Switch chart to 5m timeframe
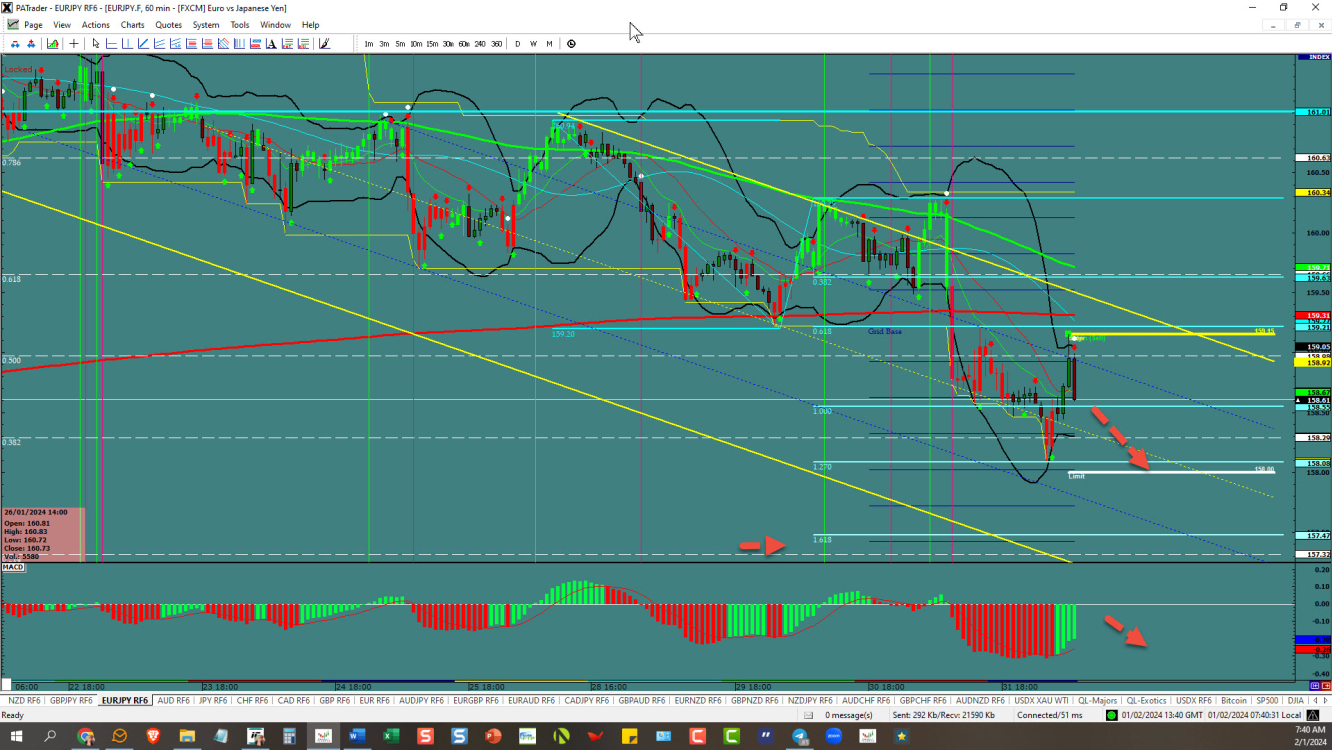The height and width of the screenshot is (750, 1332). 400,44
